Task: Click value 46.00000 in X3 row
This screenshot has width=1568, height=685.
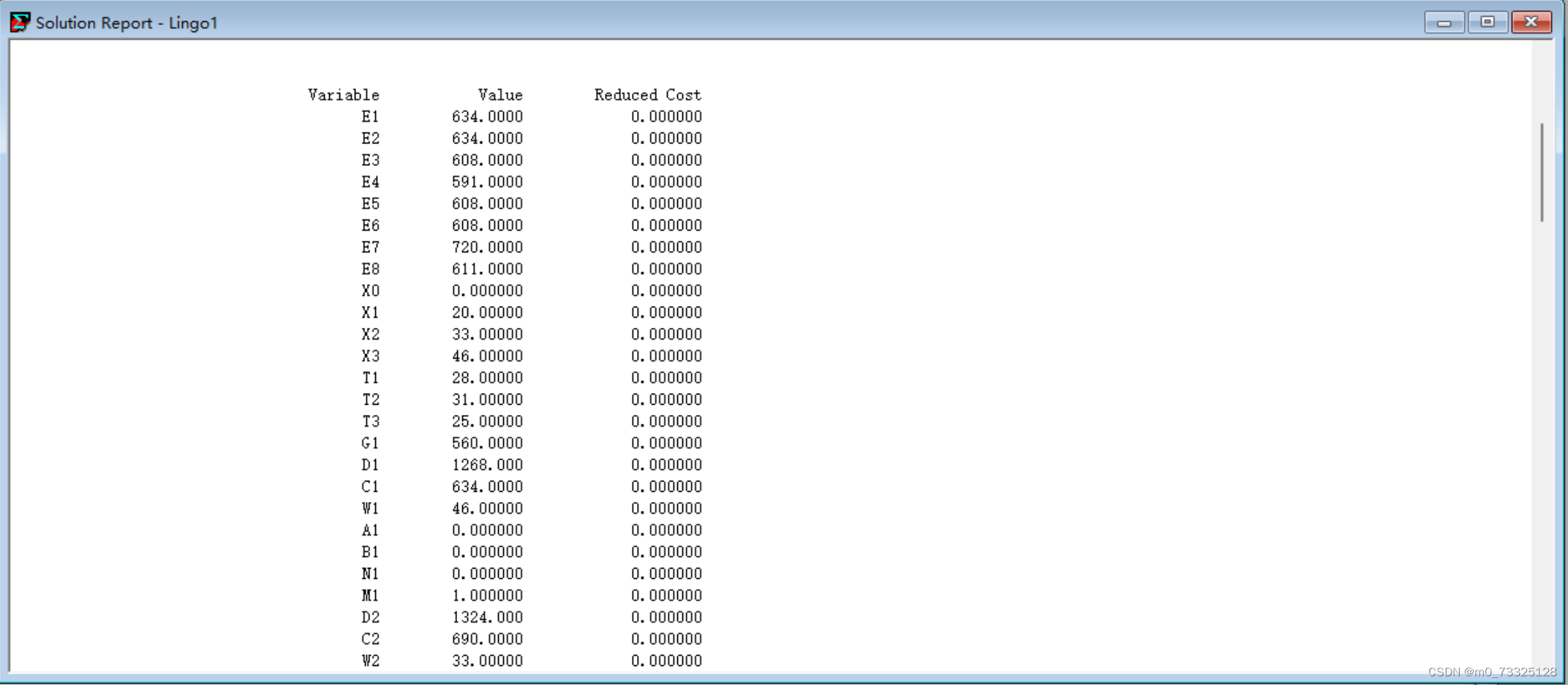Action: tap(487, 356)
